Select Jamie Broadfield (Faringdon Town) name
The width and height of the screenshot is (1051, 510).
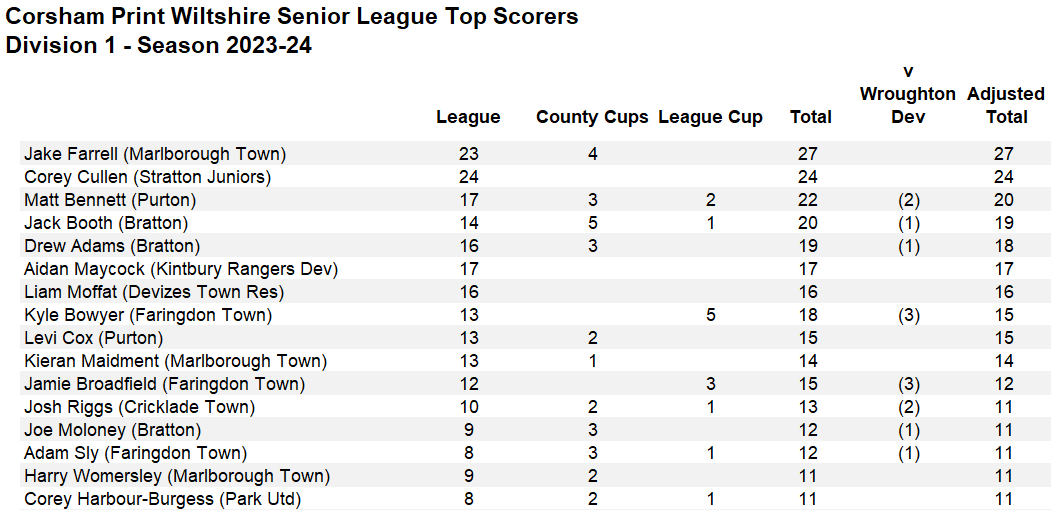click(x=164, y=384)
